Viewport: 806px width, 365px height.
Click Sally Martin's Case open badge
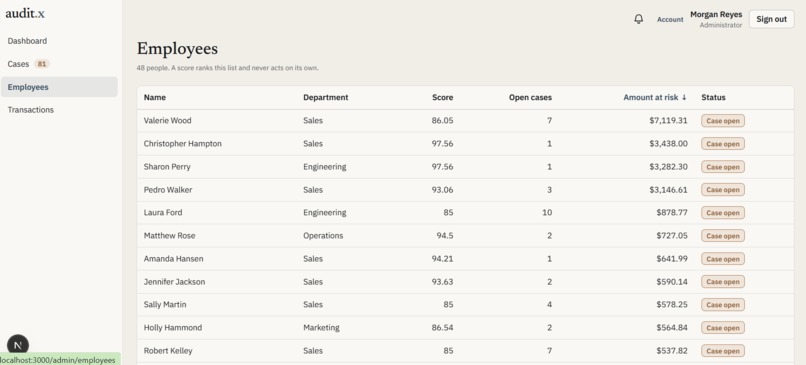723,305
